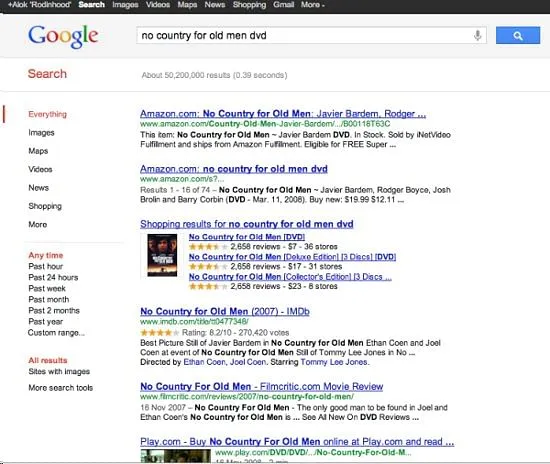This screenshot has height=464, width=550.
Task: Filter results by Images in sidebar
Action: pos(41,133)
